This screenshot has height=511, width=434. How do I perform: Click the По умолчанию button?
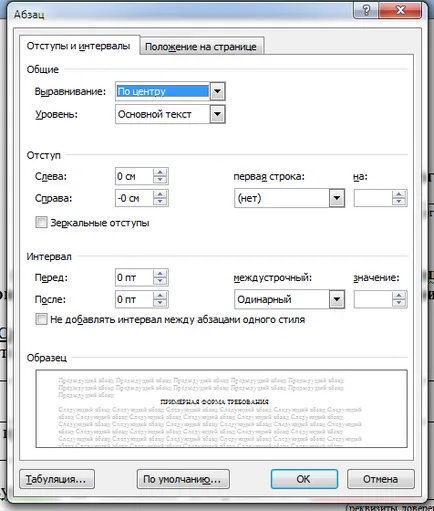click(183, 479)
